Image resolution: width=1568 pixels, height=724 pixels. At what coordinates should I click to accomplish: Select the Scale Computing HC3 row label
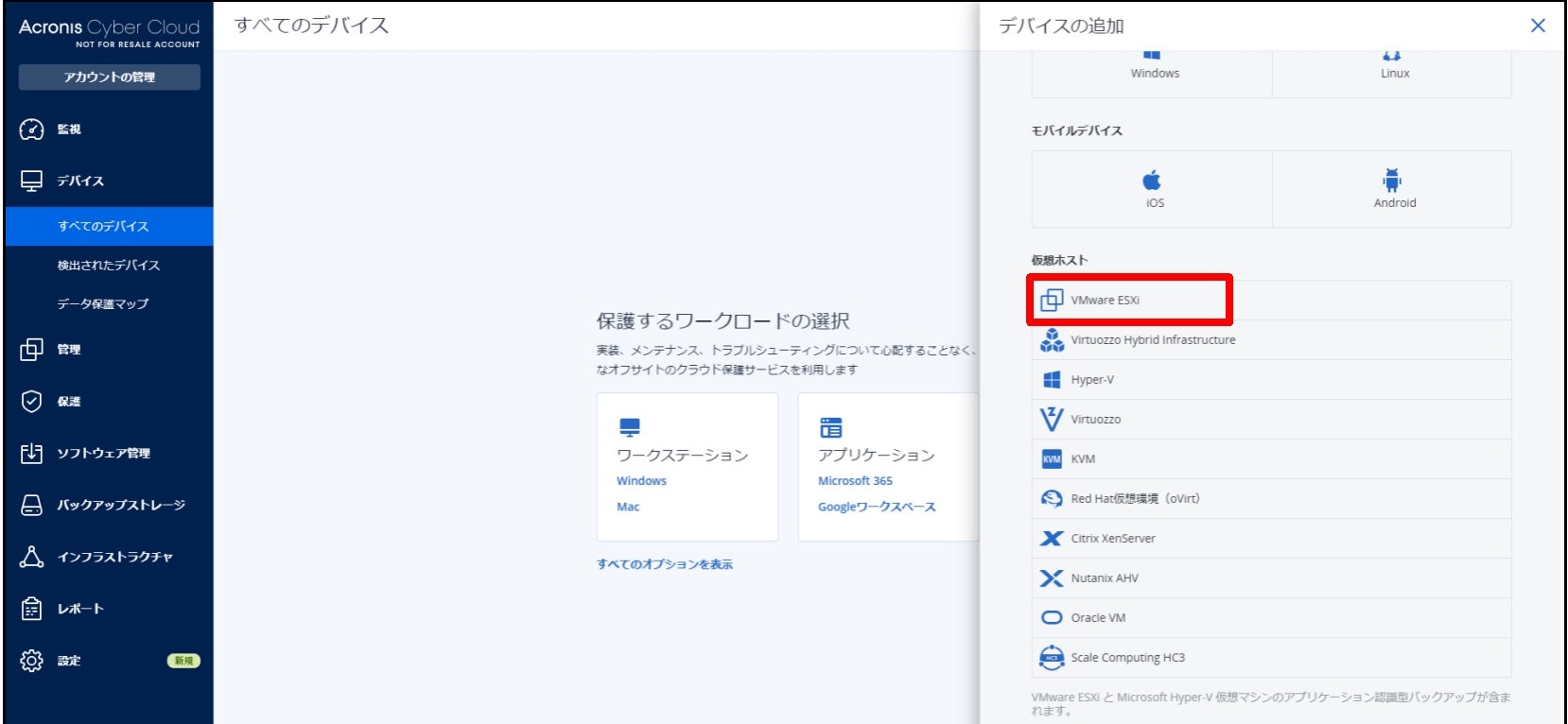pos(1127,658)
